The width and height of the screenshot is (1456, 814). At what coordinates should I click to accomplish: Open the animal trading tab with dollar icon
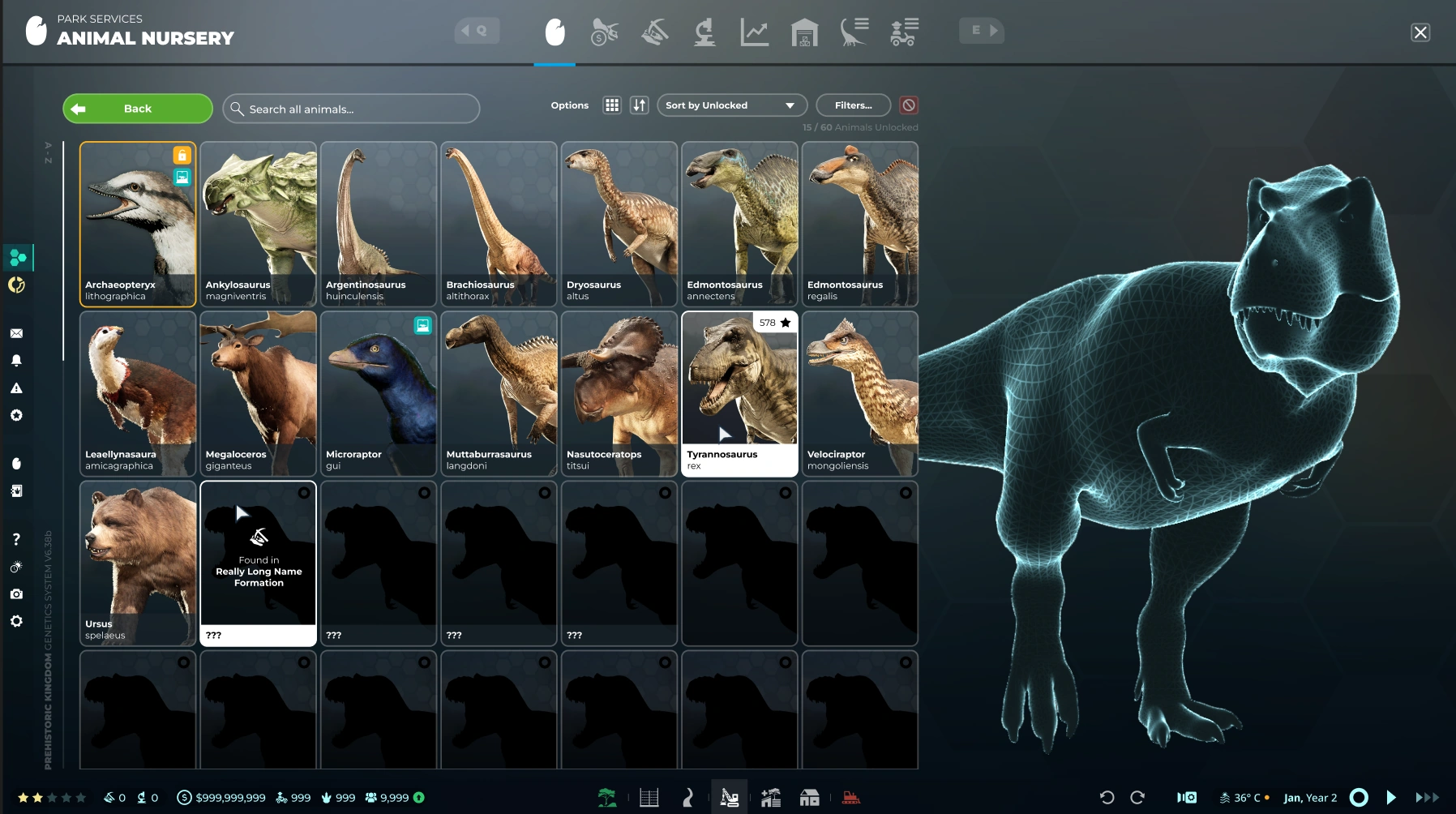pyautogui.click(x=604, y=32)
